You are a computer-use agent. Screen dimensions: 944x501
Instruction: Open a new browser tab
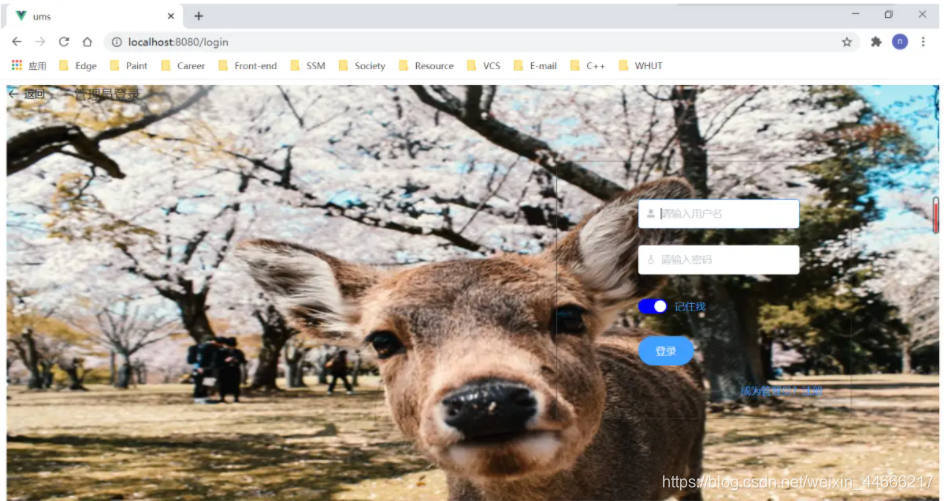tap(199, 16)
